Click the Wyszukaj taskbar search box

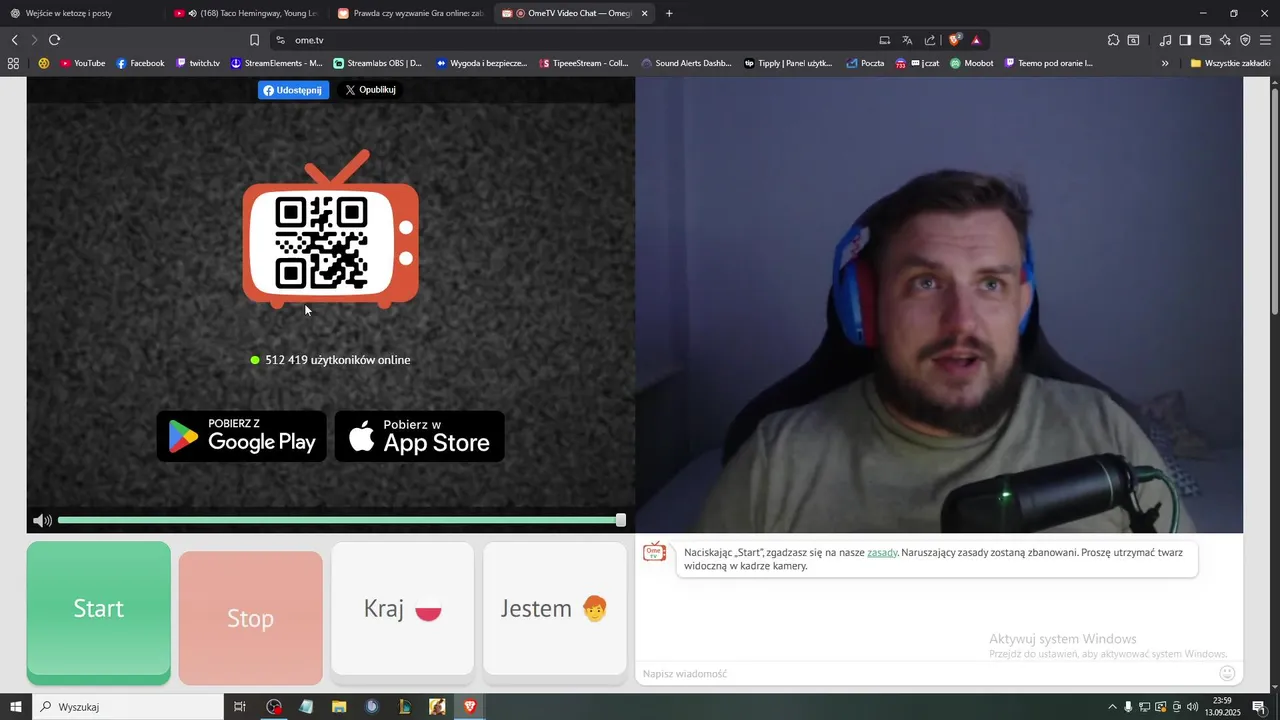(x=127, y=707)
